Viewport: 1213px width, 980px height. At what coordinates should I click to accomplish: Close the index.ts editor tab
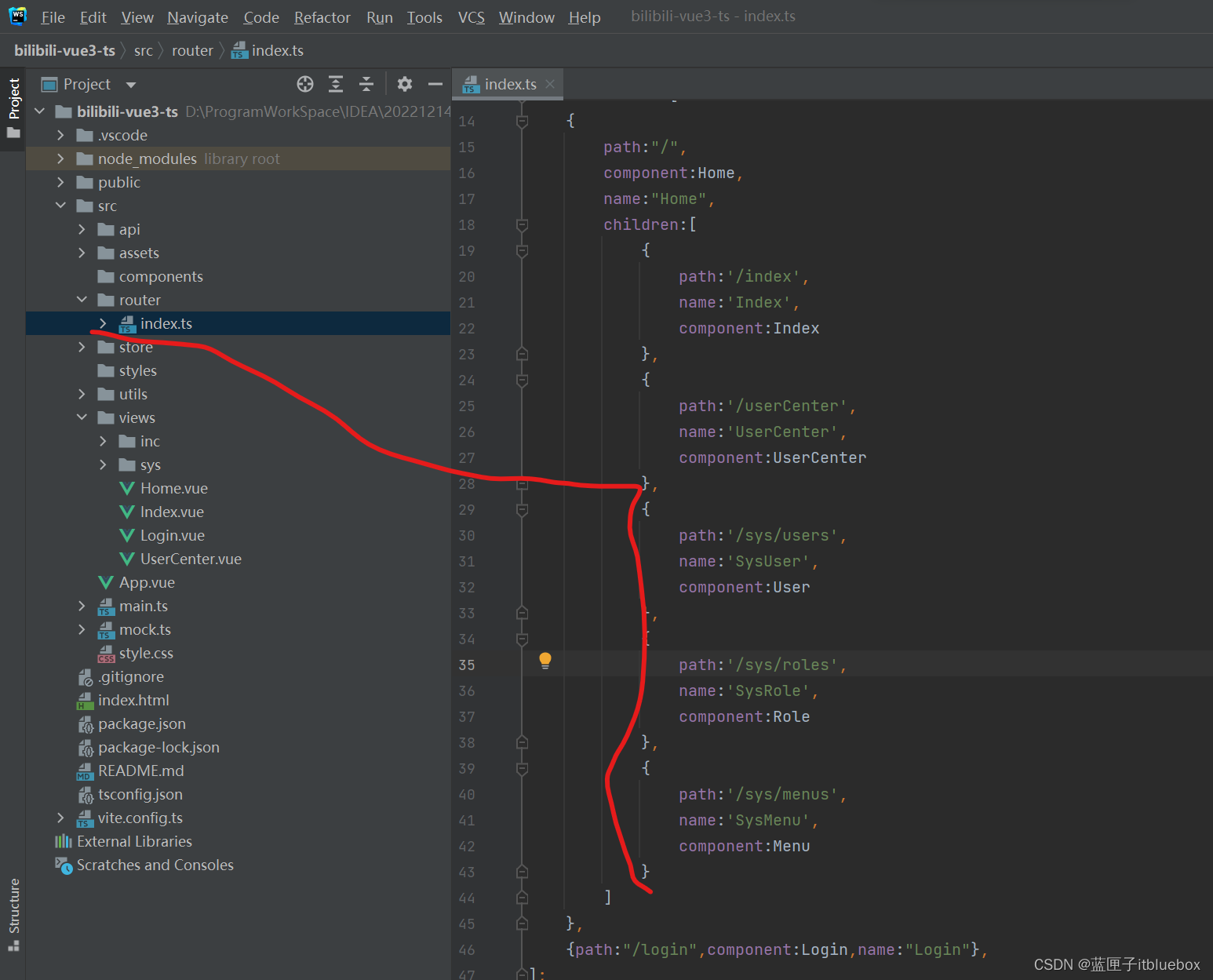(550, 84)
